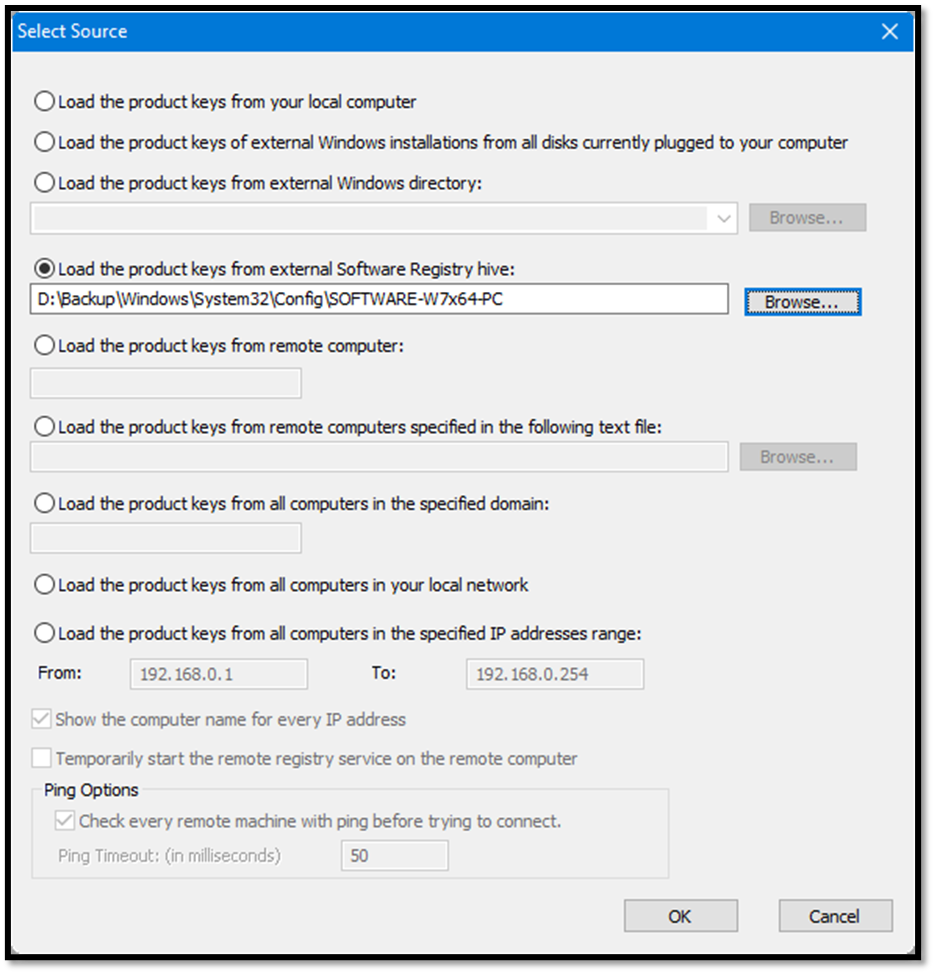Click the From IP address field
This screenshot has width=934, height=973.
click(x=218, y=674)
